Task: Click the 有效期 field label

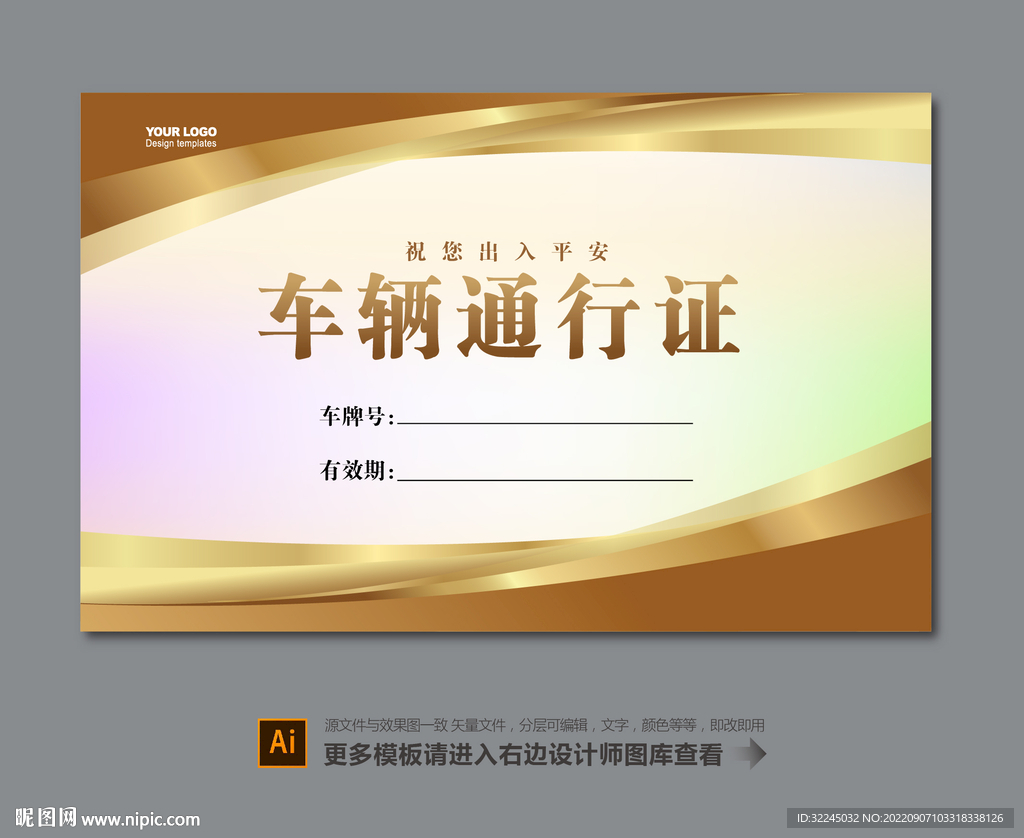Action: pos(350,470)
